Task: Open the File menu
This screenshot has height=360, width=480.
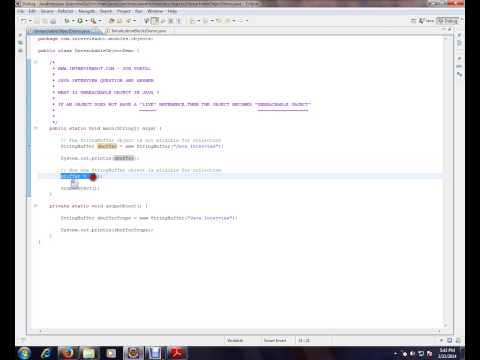Action: [x=20, y=11]
